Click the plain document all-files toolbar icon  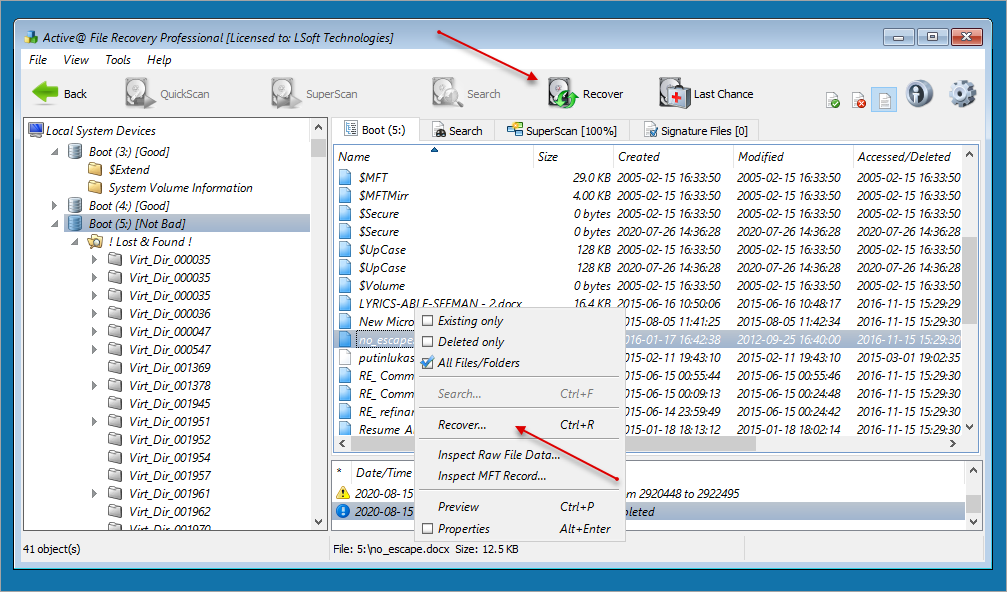click(x=884, y=100)
